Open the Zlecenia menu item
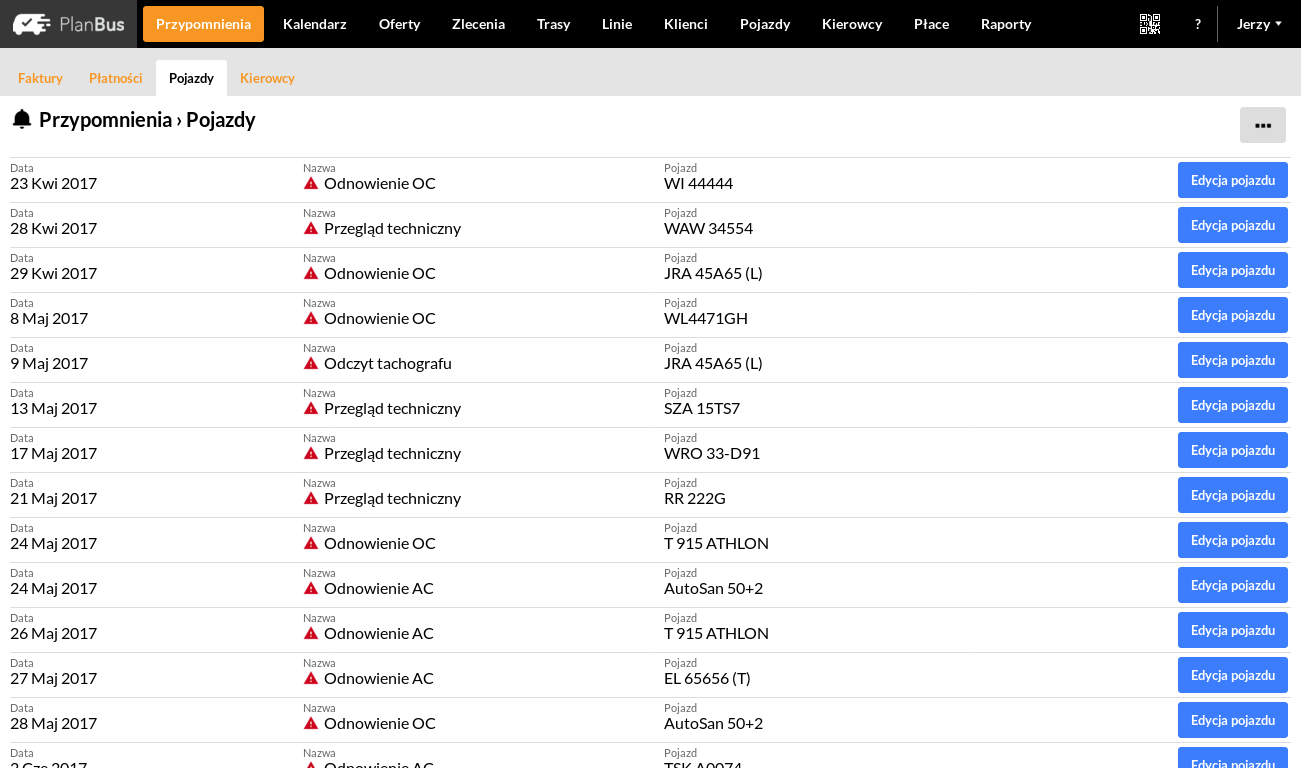 coord(478,24)
